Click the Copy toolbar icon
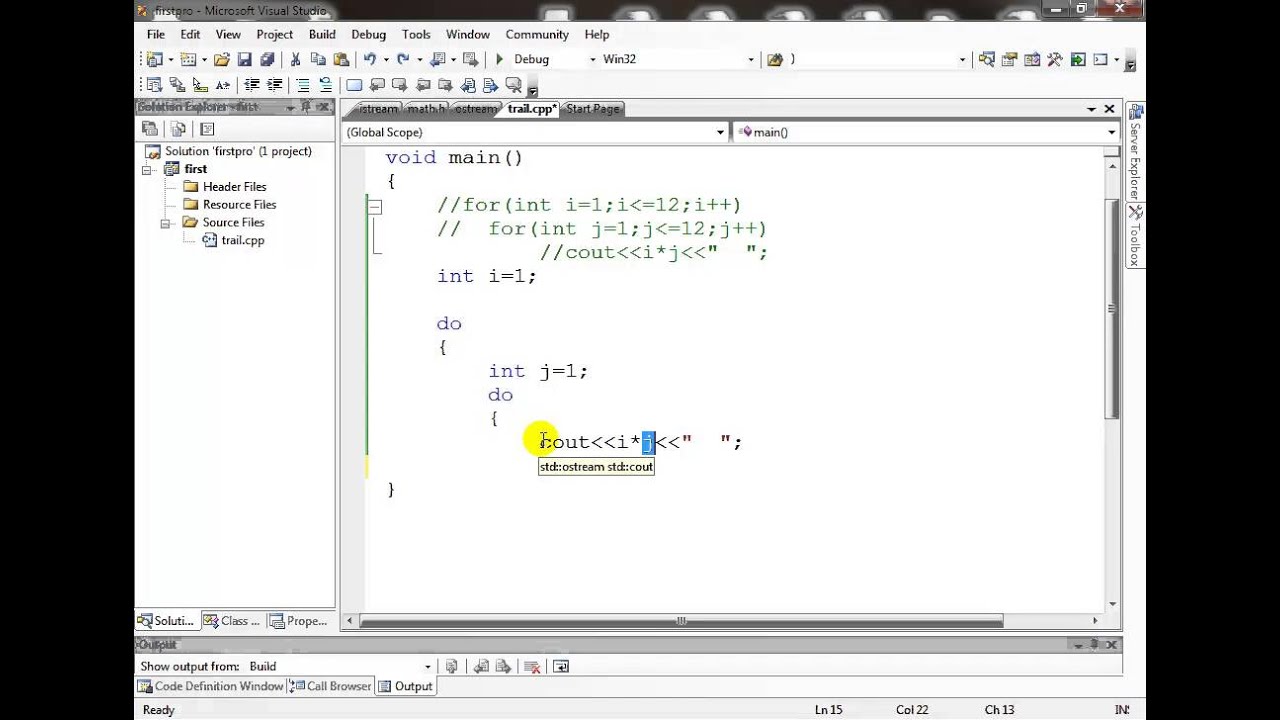 pos(319,59)
